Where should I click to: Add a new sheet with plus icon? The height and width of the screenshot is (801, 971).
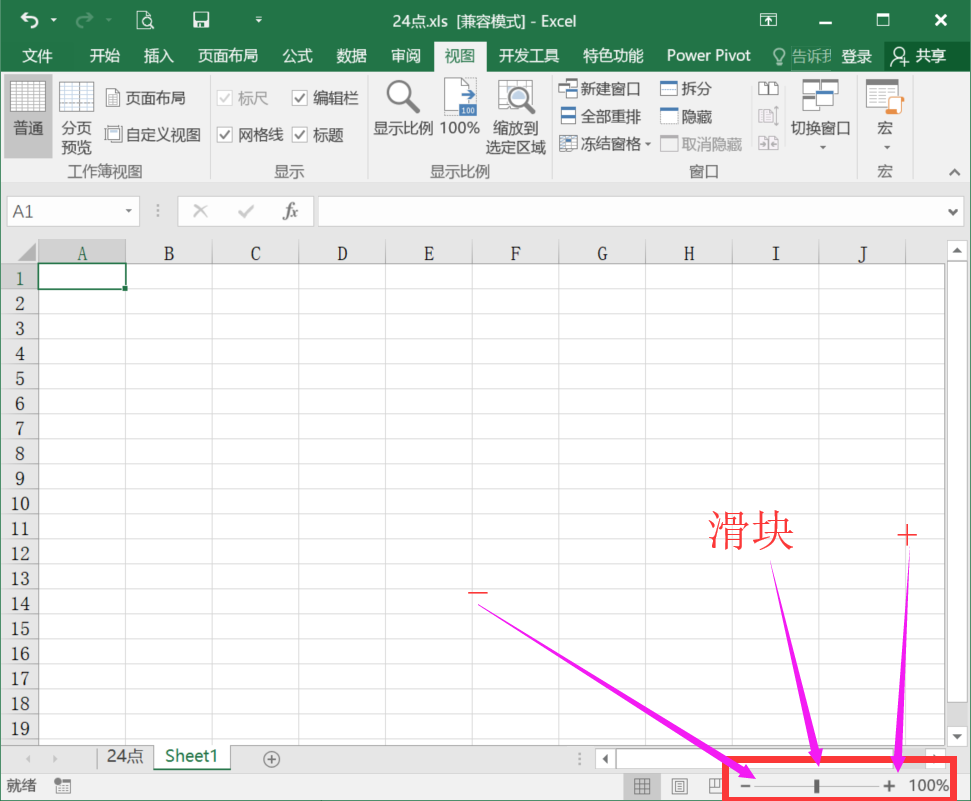tap(271, 759)
